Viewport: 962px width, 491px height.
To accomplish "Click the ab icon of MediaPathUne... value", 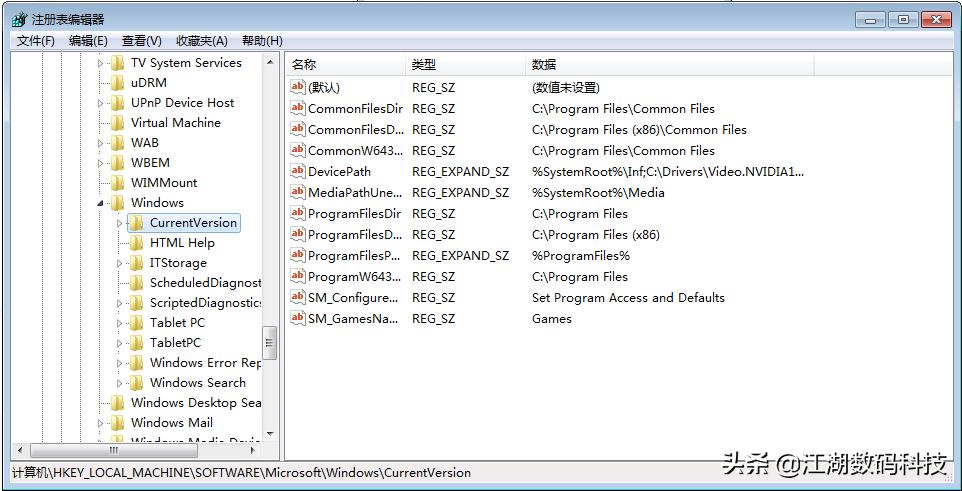I will (298, 192).
